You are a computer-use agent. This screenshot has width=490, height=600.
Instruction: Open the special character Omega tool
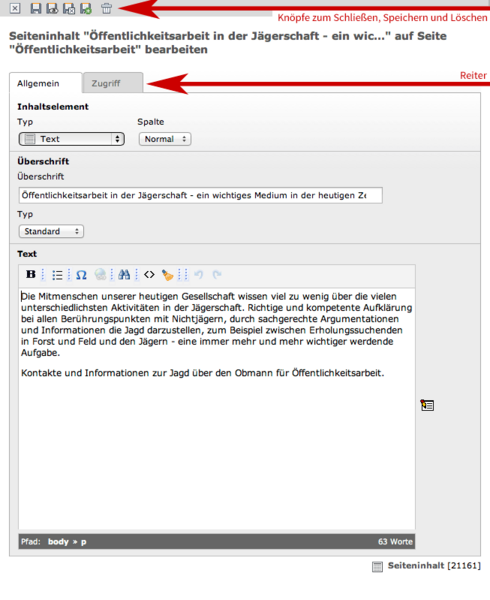pos(81,275)
